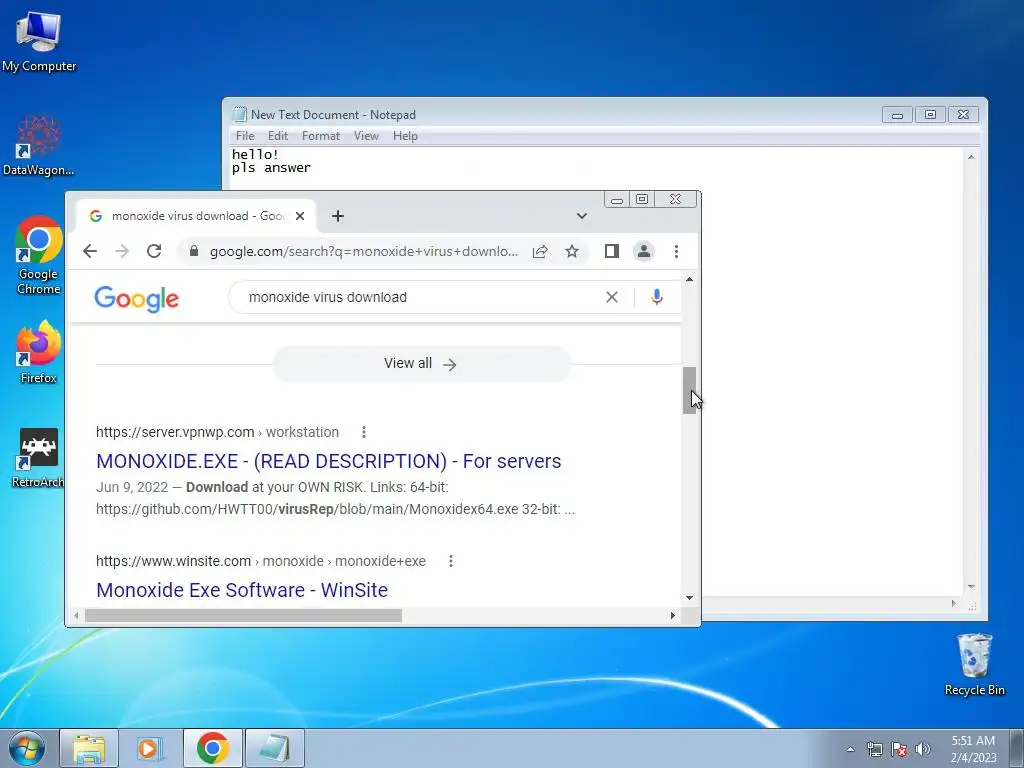
Task: Open Chrome profile avatar
Action: [x=644, y=251]
